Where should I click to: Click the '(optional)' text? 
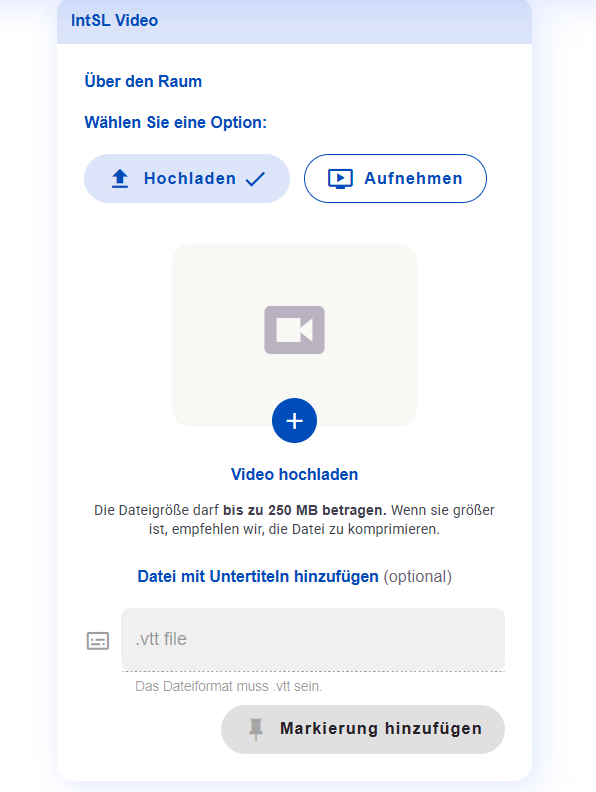pyautogui.click(x=418, y=577)
